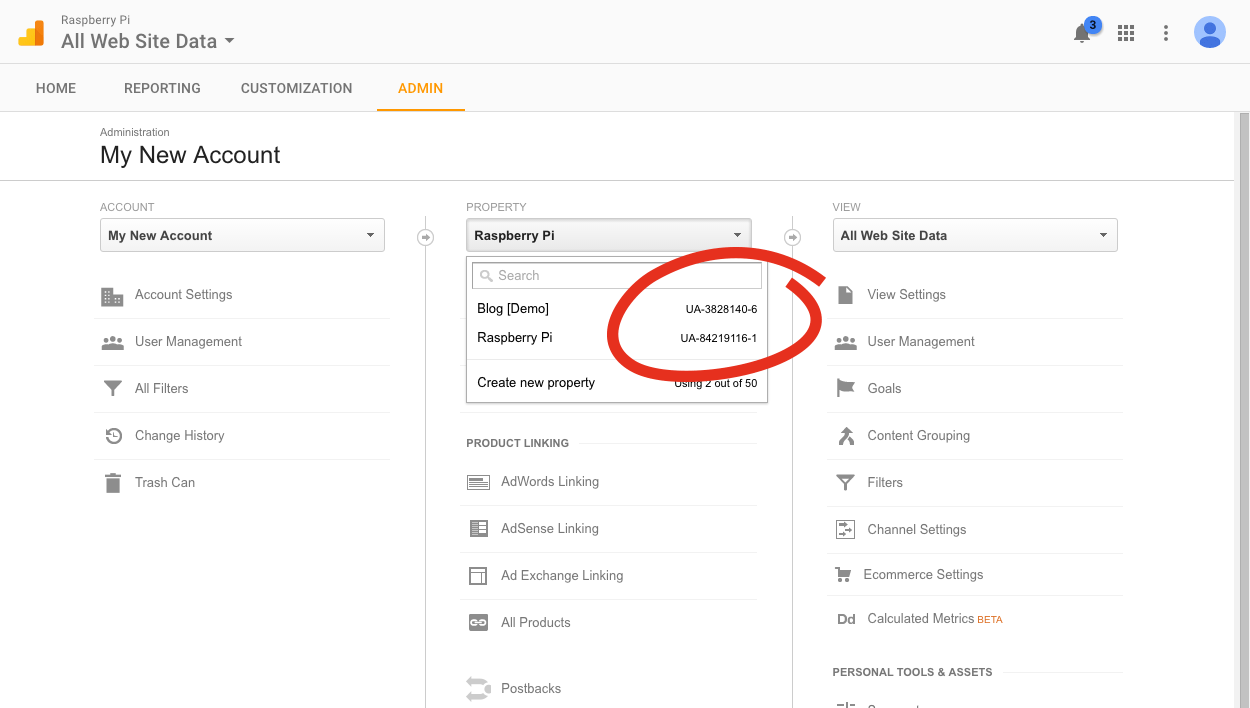This screenshot has width=1250, height=708.
Task: Switch to the REPORTING tab
Action: [x=162, y=88]
